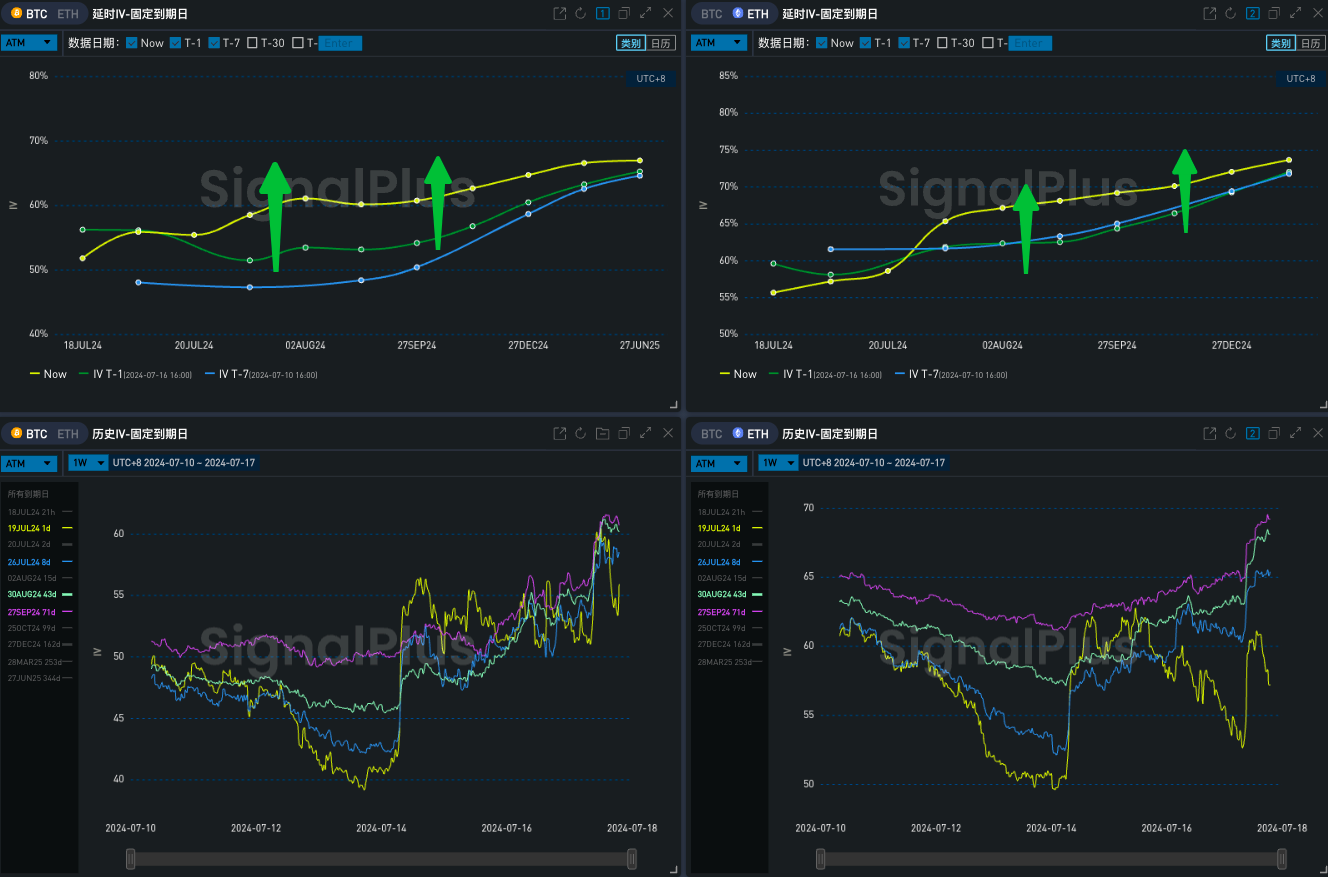The width and height of the screenshot is (1328, 877).
Task: Click the numbered '2' link icon in ETH term structure panel
Action: 1253,14
